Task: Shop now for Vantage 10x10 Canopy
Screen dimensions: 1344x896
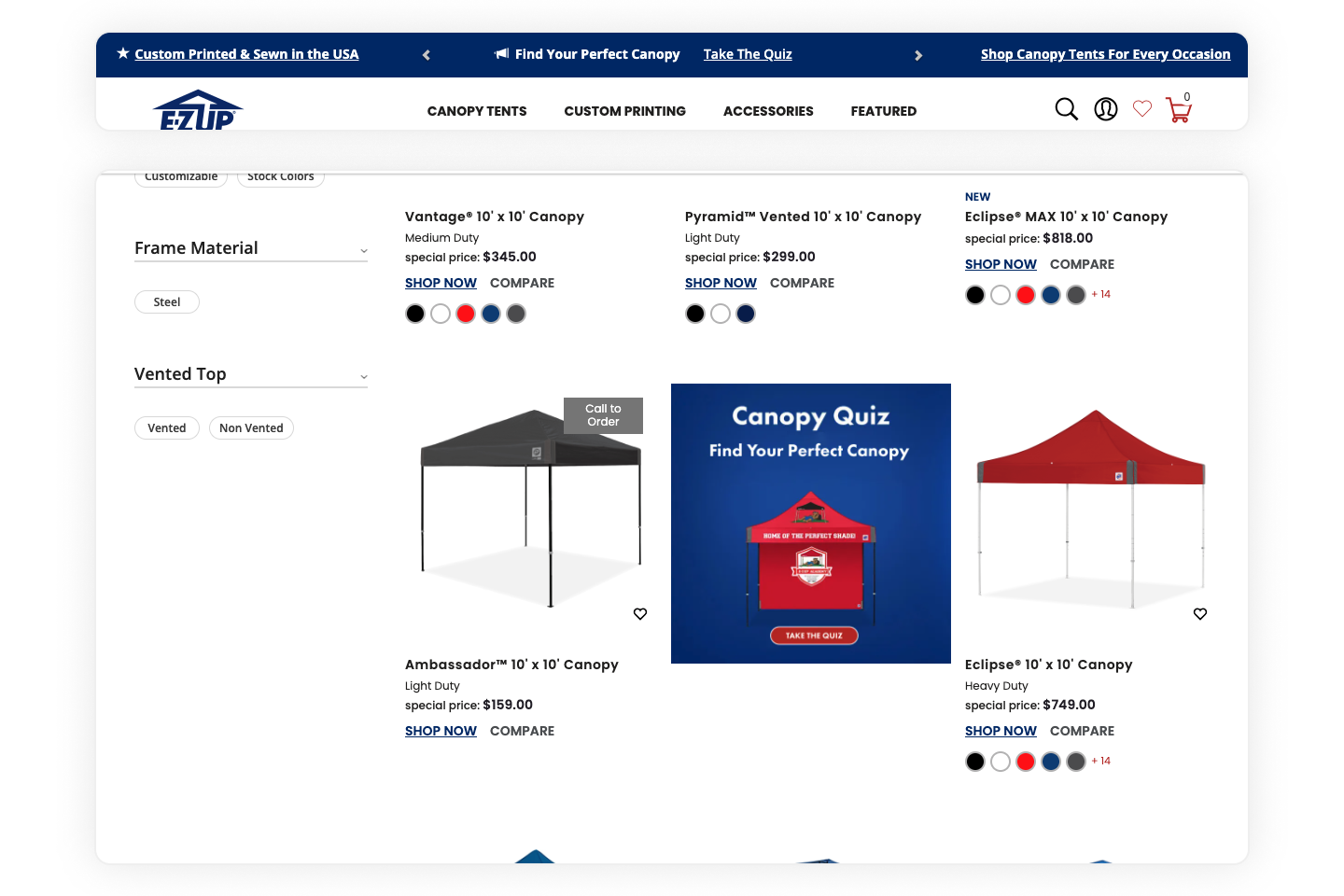Action: (x=441, y=283)
